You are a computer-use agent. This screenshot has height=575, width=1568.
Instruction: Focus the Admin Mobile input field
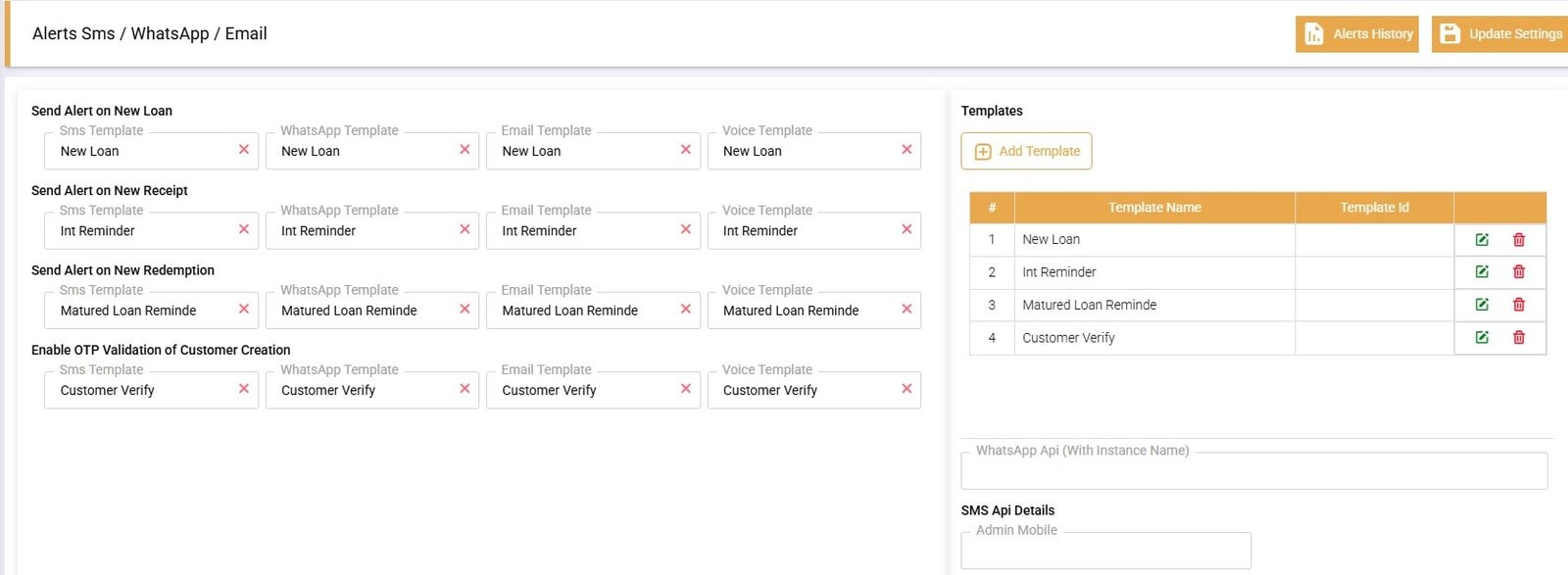[1105, 551]
